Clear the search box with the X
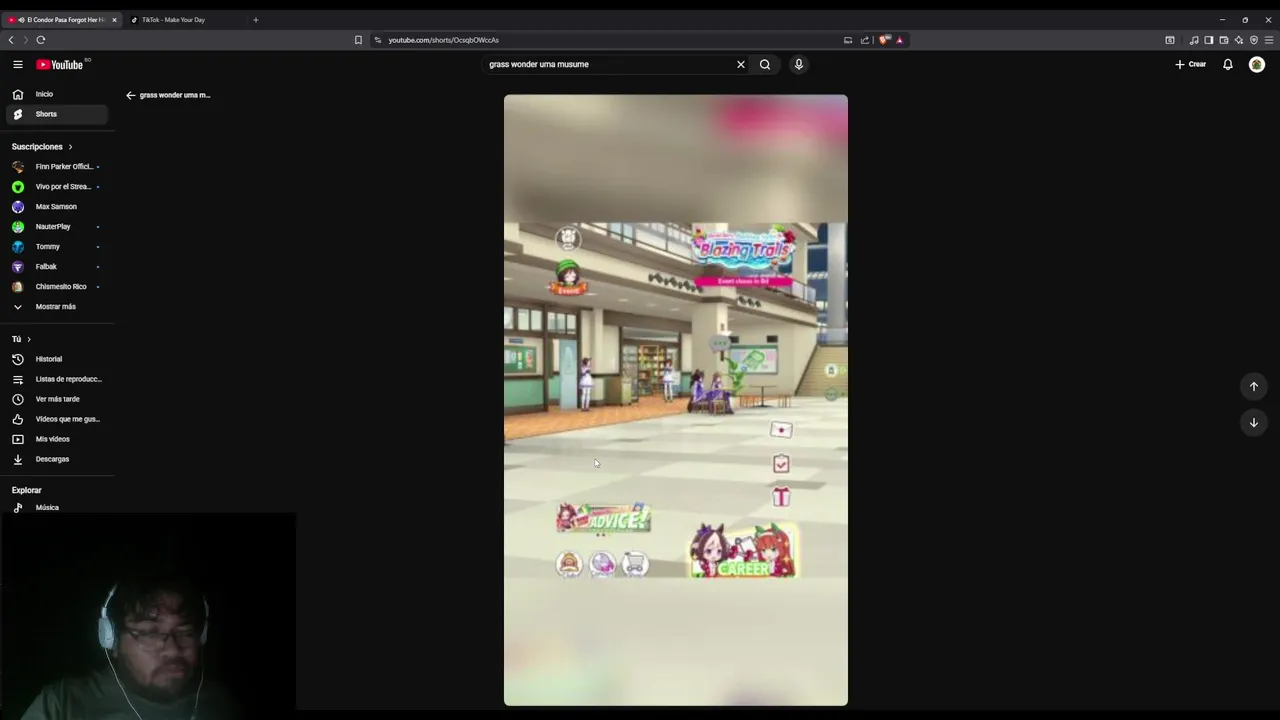The image size is (1280, 720). (741, 64)
